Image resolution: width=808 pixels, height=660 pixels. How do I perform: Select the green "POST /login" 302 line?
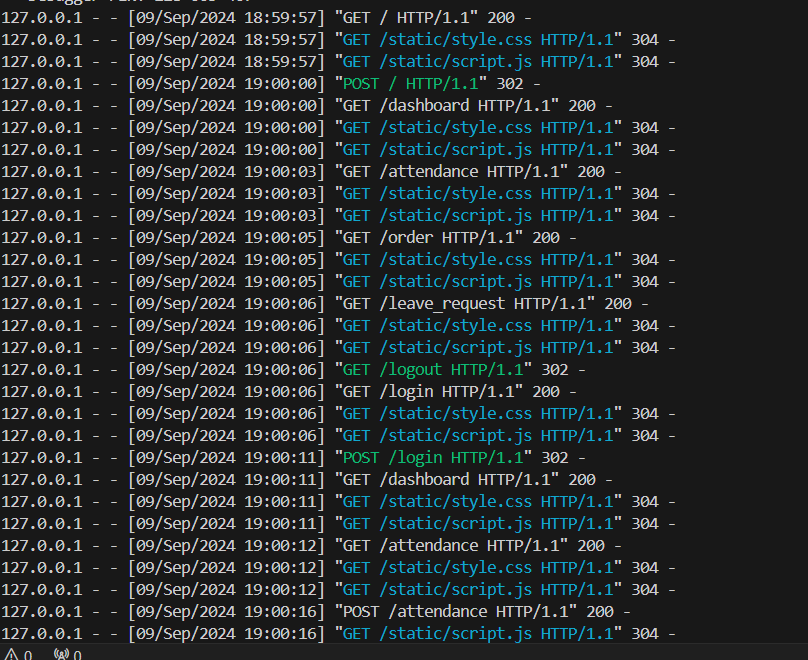pyautogui.click(x=293, y=458)
